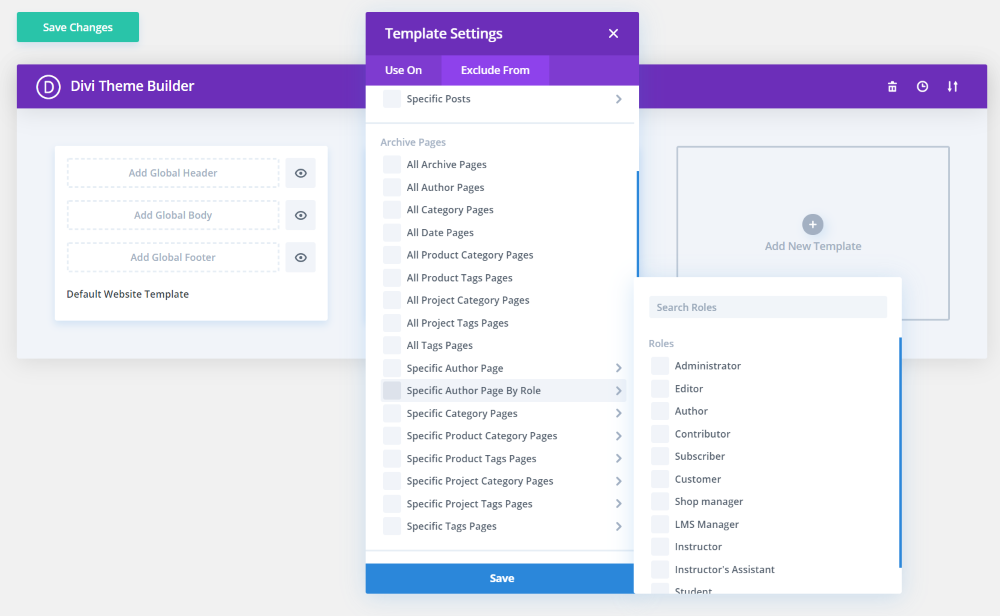The width and height of the screenshot is (1000, 616).
Task: Click Add Global Footer
Action: [173, 258]
